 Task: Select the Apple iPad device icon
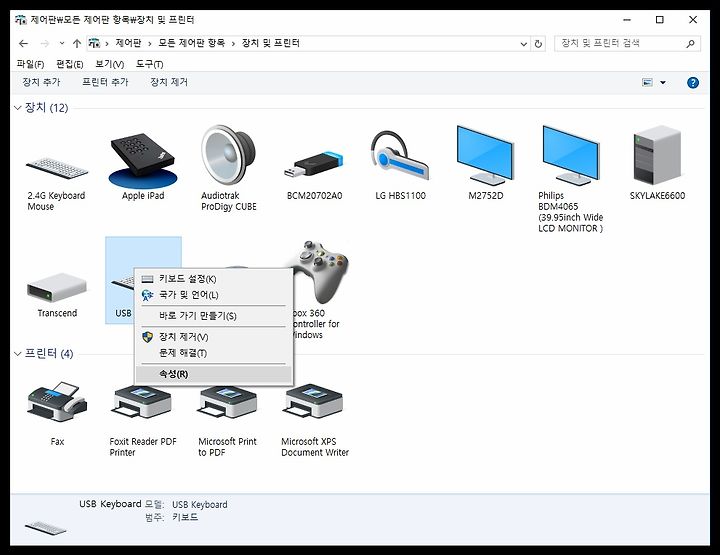tap(143, 161)
